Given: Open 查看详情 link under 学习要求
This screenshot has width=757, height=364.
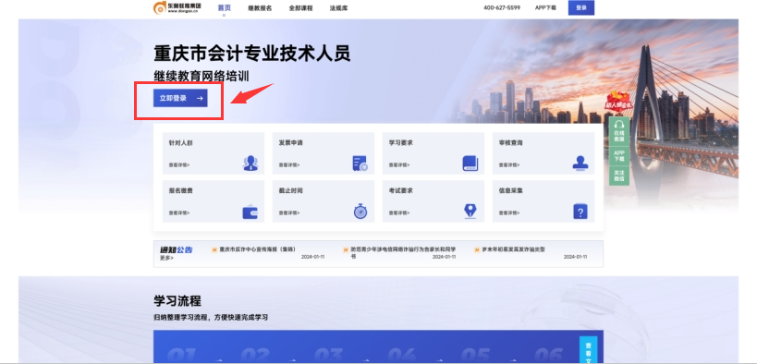Looking at the screenshot, I should tap(399, 165).
